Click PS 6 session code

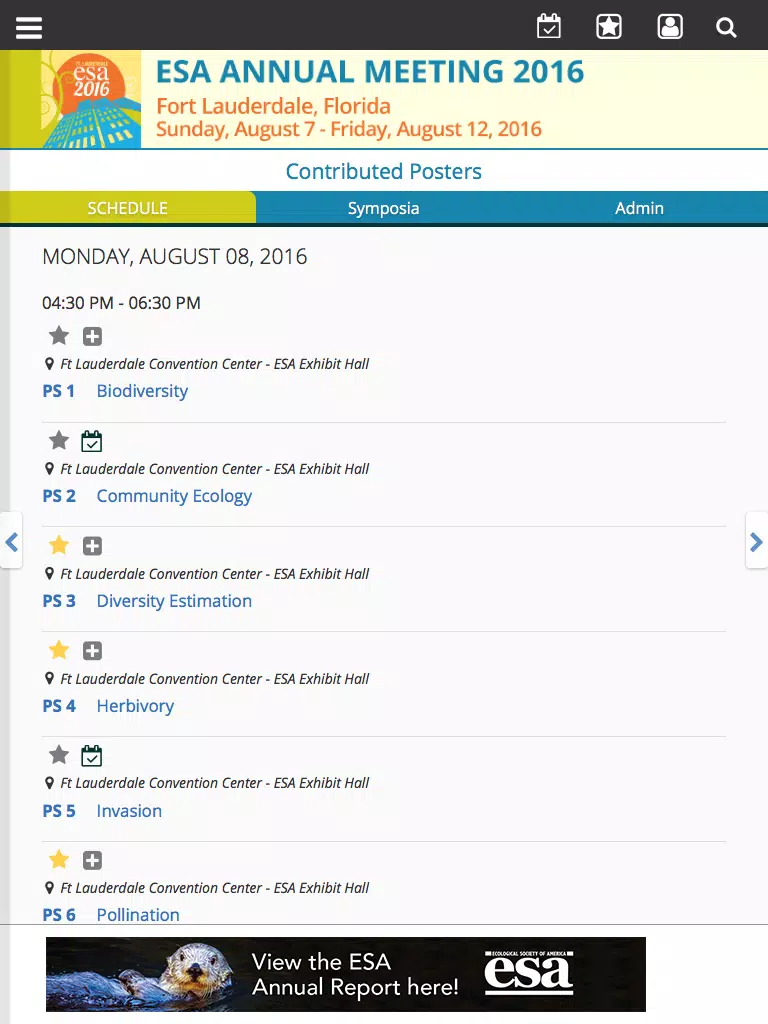tap(59, 915)
